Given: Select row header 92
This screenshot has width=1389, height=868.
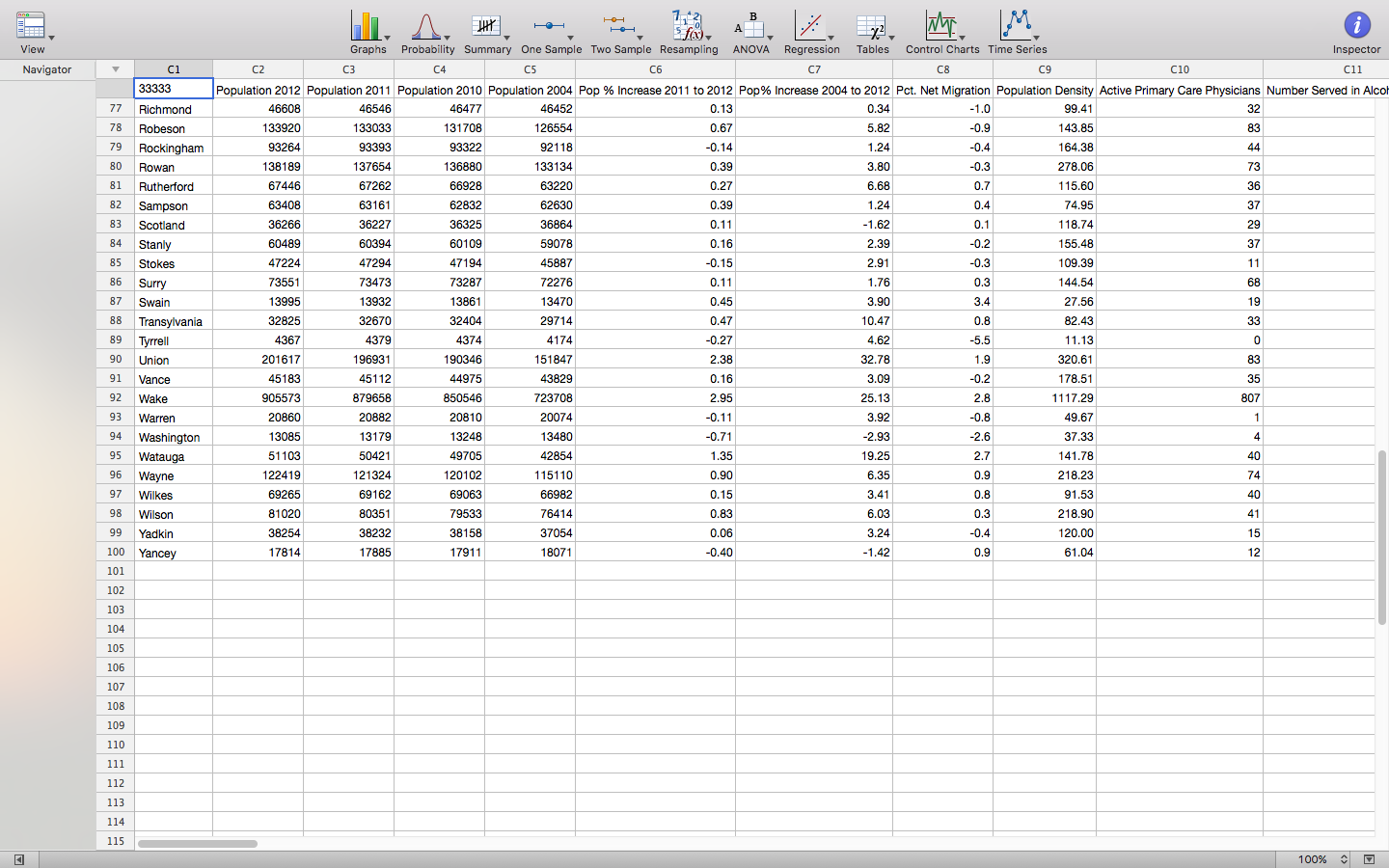Looking at the screenshot, I should point(116,397).
